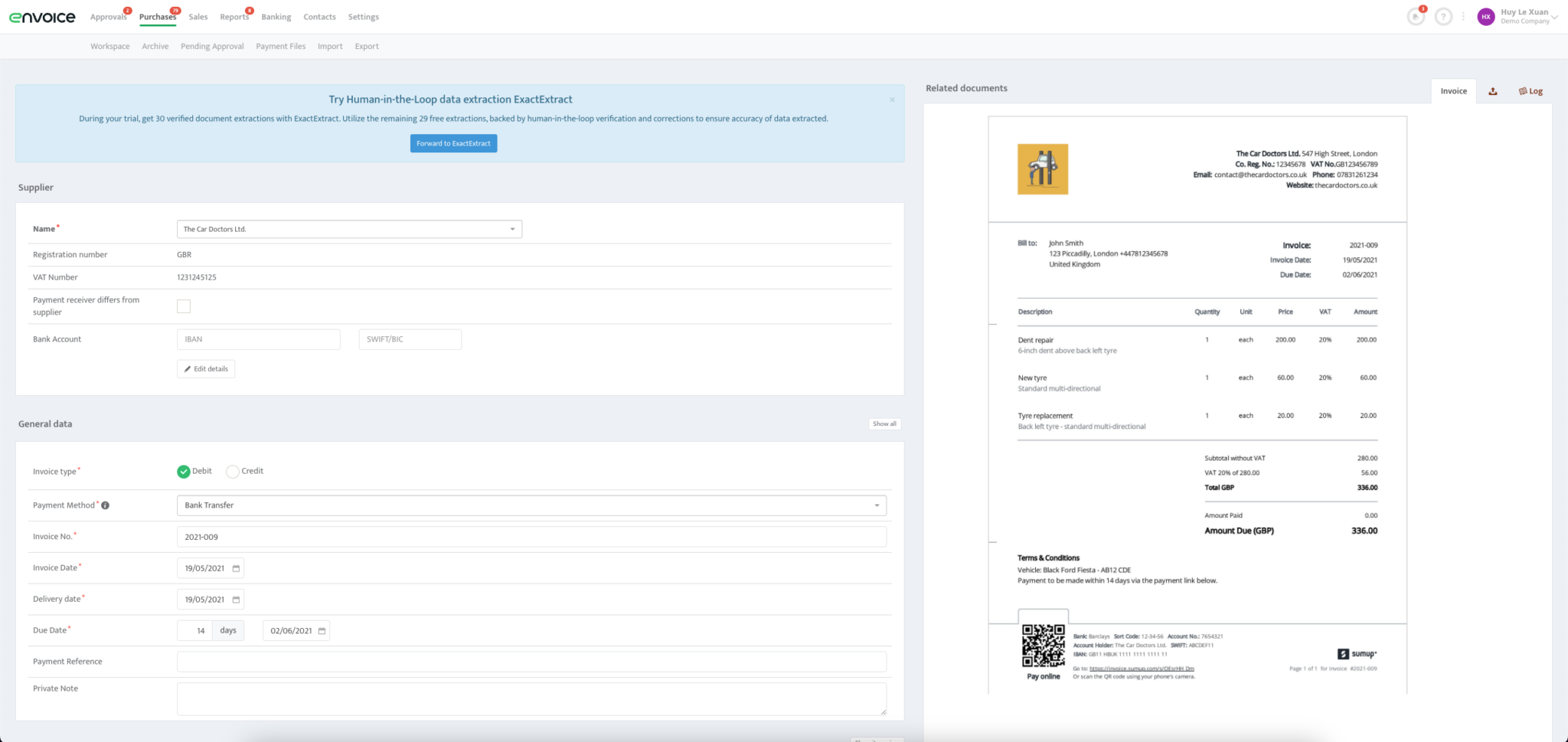Open the three-dot overflow menu icon
Viewport: 1568px width, 742px height.
[x=1465, y=16]
